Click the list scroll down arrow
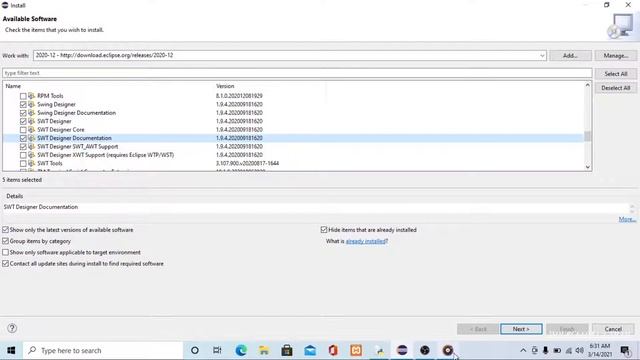This screenshot has width=640, height=360. [x=587, y=167]
